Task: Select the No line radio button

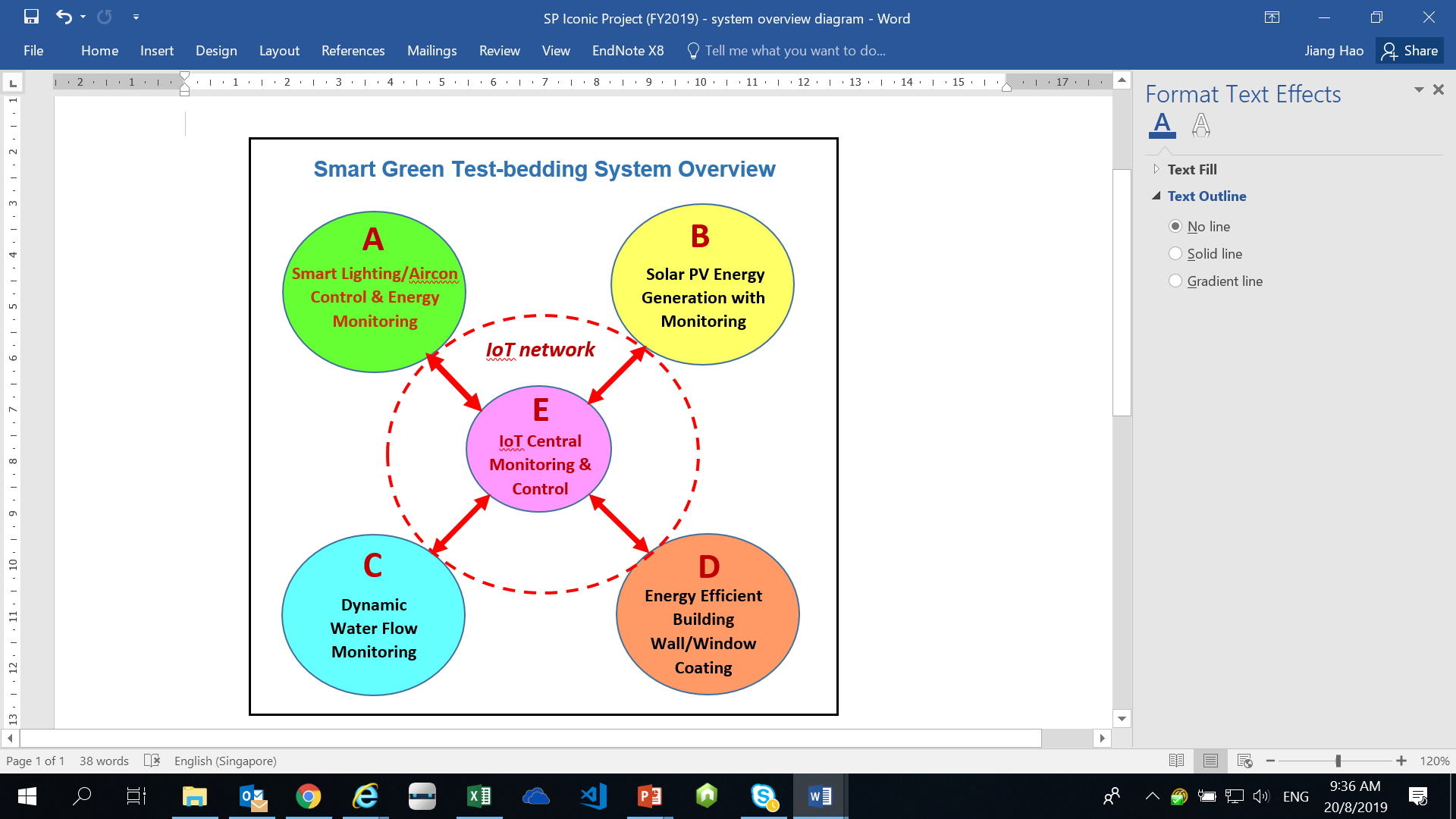Action: tap(1175, 226)
